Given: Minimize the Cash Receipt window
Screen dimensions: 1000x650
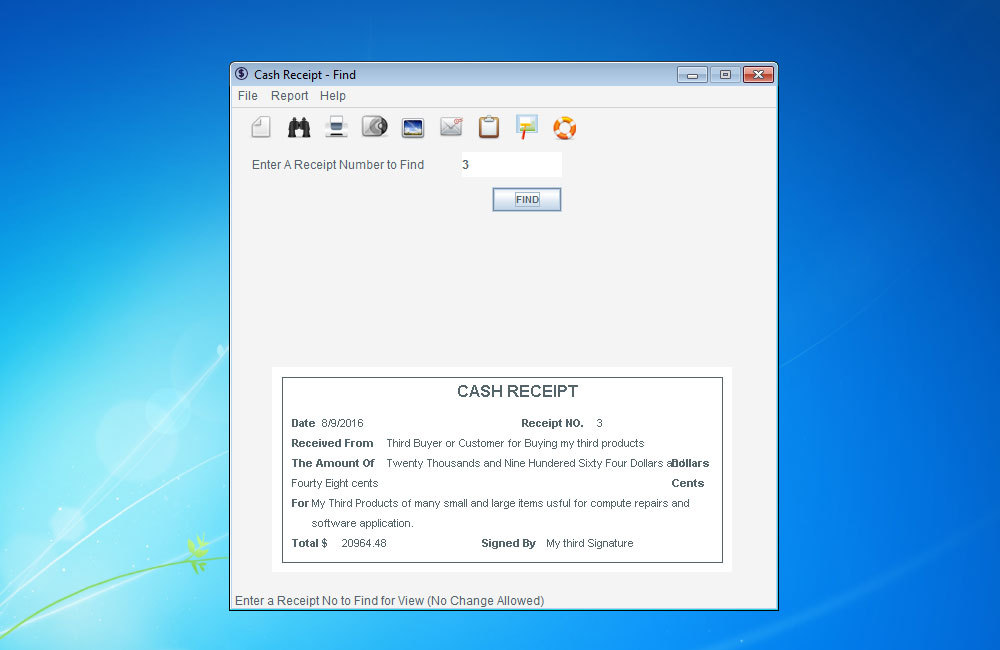Looking at the screenshot, I should (x=692, y=75).
